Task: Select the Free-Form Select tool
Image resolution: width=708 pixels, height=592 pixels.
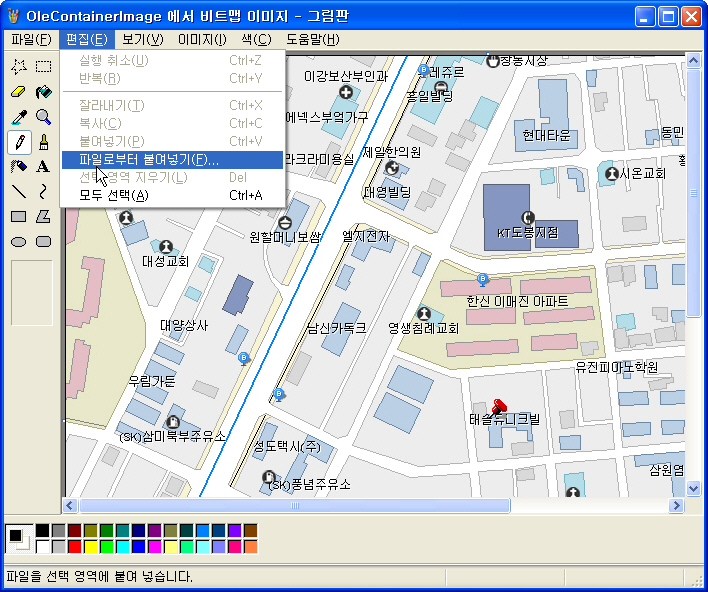Action: 19,67
